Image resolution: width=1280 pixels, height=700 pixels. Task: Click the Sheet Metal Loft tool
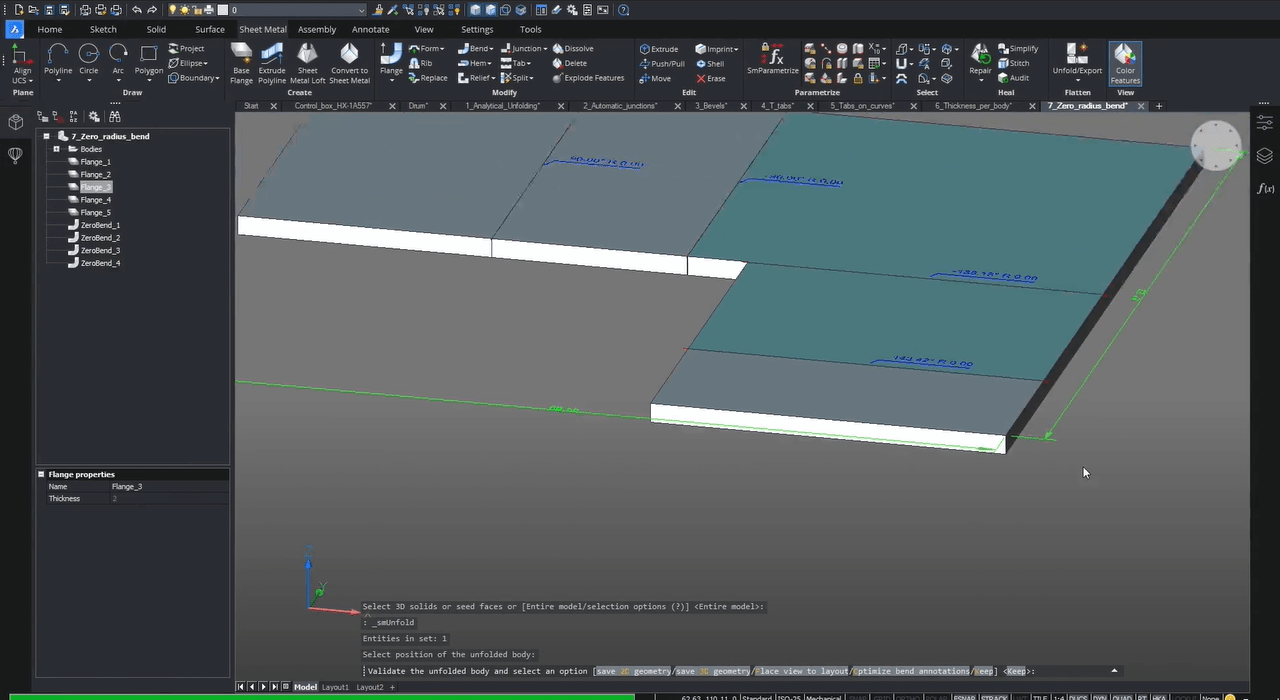[308, 62]
